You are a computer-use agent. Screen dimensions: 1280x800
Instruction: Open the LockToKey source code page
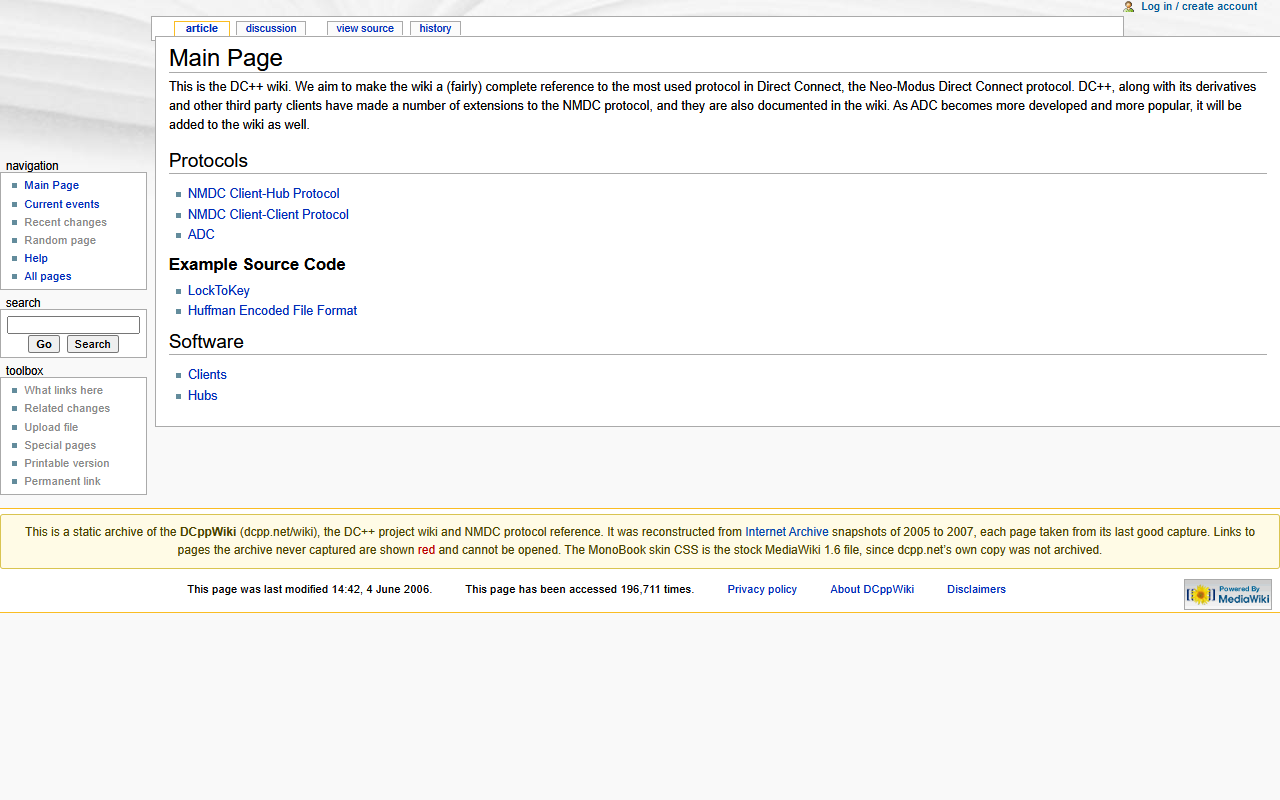[x=219, y=291]
